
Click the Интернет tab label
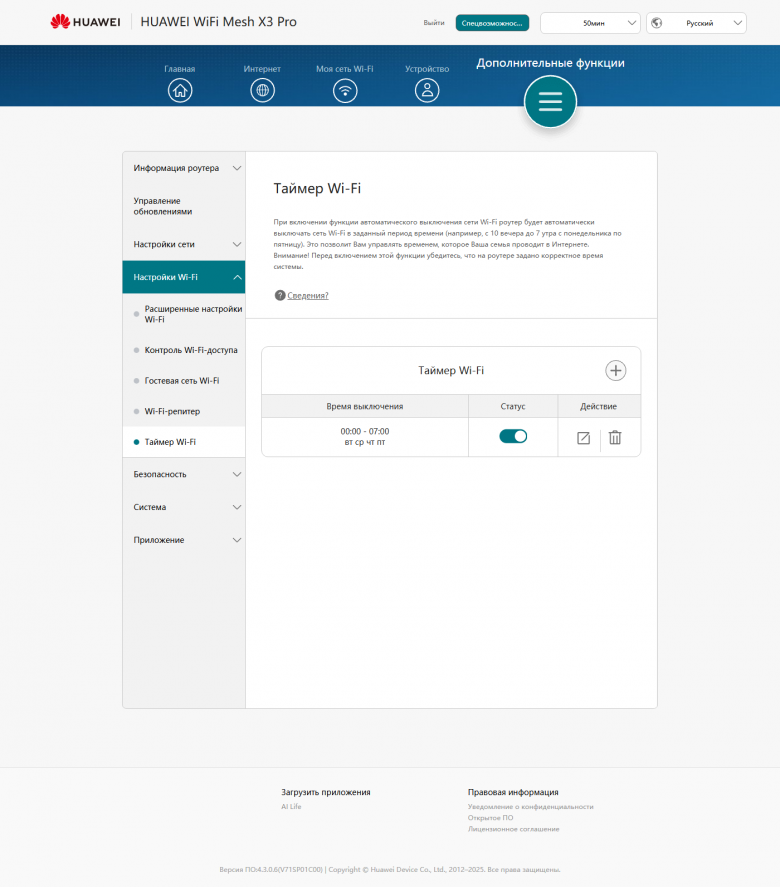pos(262,69)
